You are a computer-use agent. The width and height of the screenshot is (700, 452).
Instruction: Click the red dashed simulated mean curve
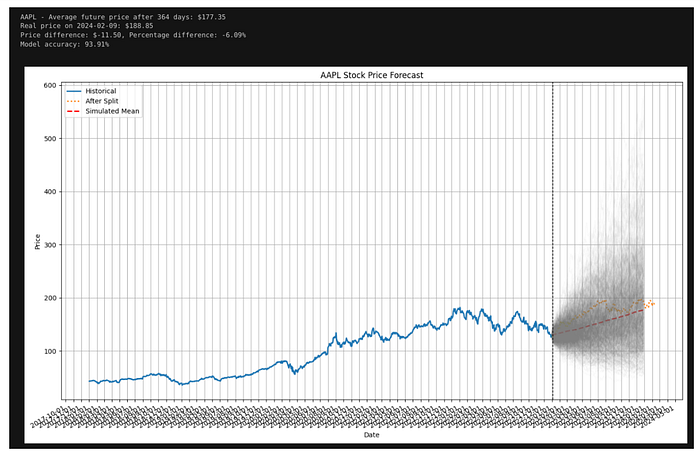(x=600, y=321)
